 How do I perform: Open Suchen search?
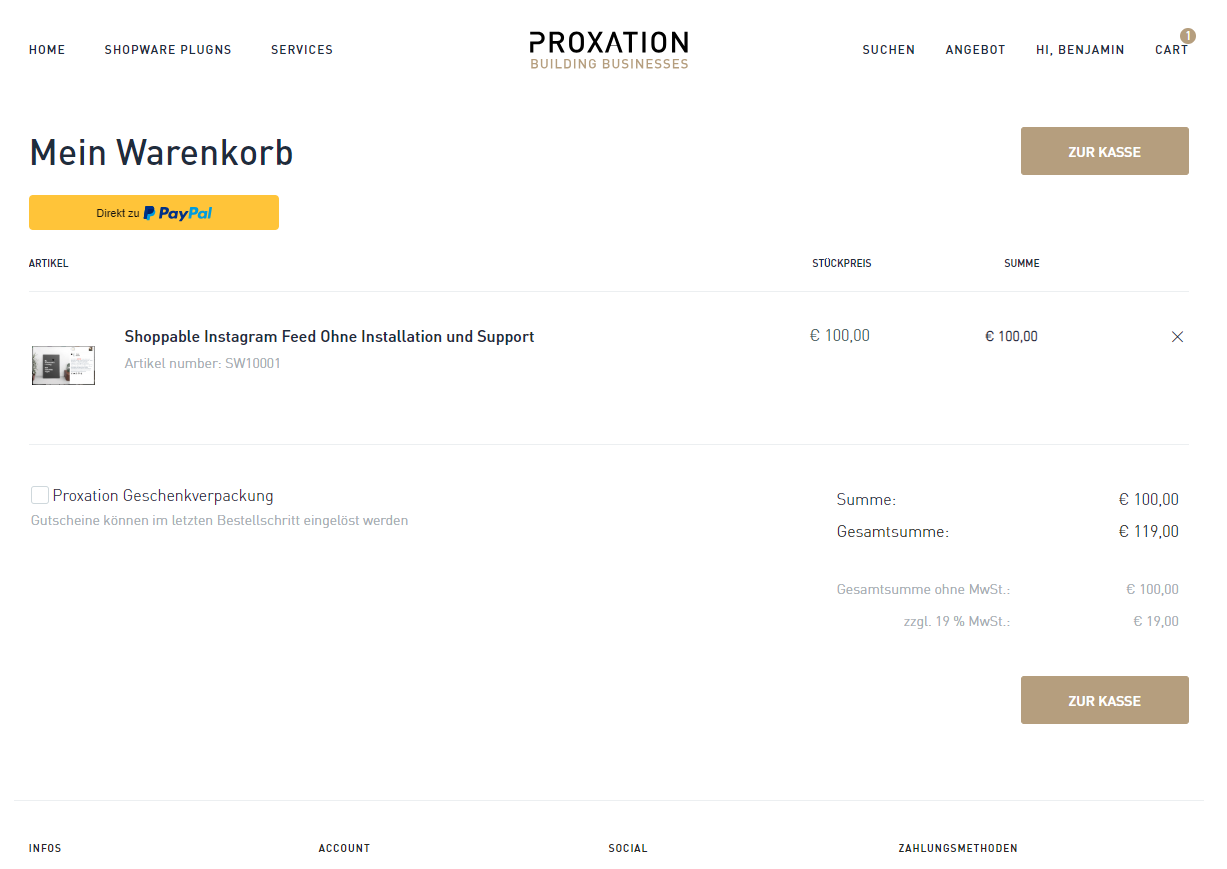[888, 50]
